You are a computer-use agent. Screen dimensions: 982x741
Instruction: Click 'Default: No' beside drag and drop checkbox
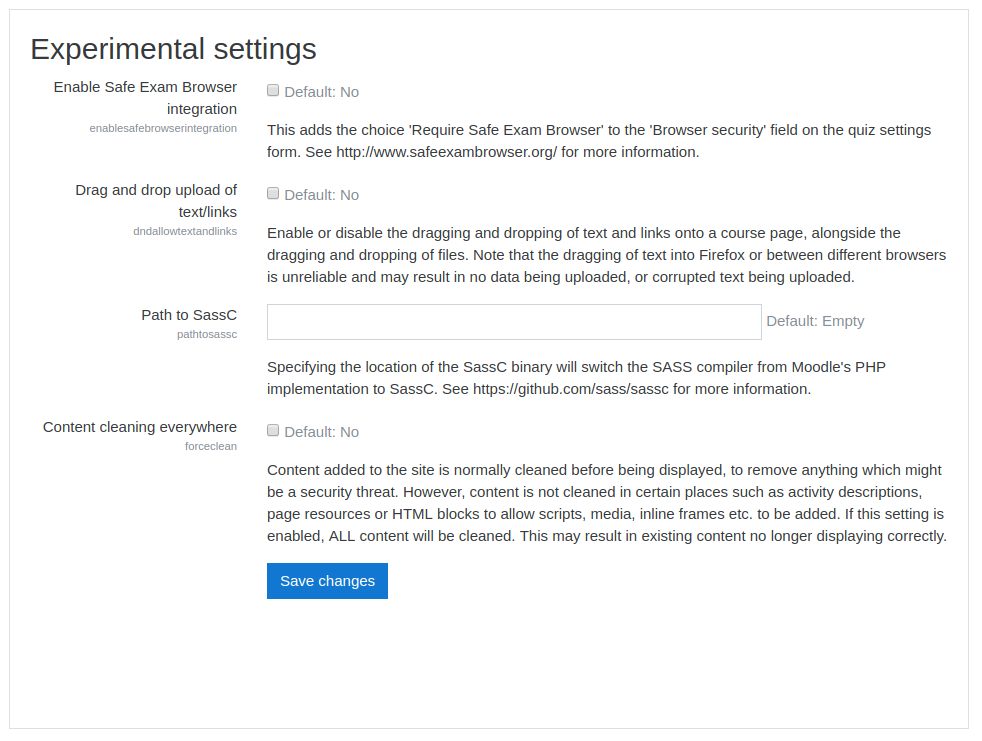tap(321, 195)
